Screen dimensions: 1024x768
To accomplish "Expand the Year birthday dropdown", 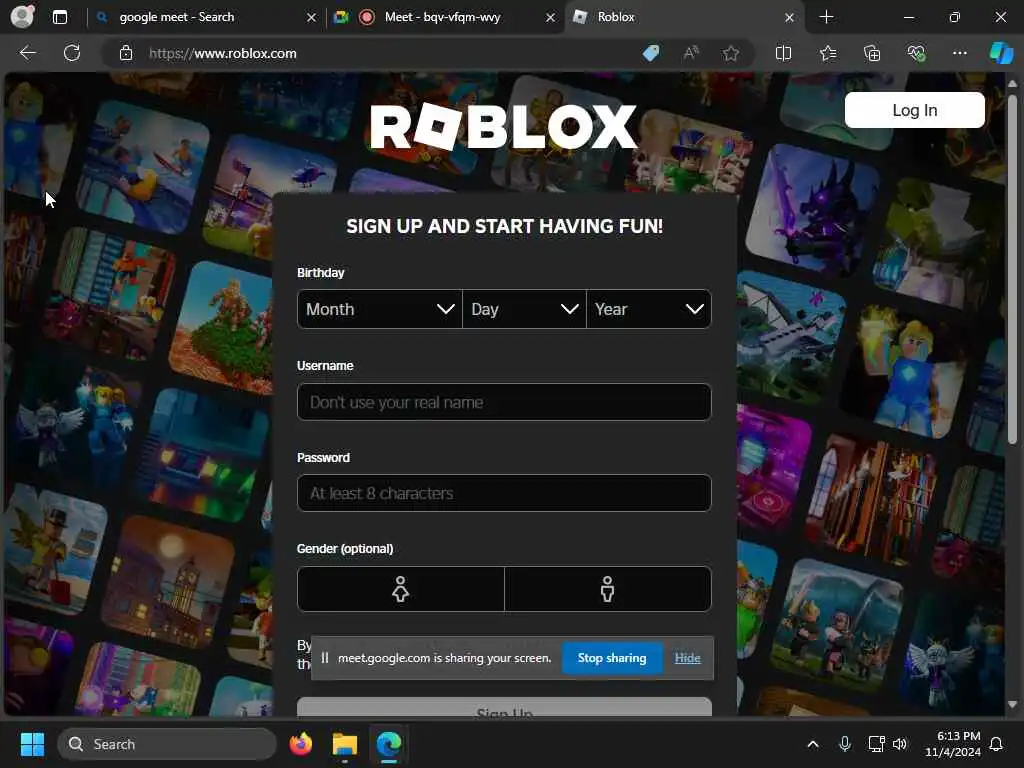I will coord(648,309).
